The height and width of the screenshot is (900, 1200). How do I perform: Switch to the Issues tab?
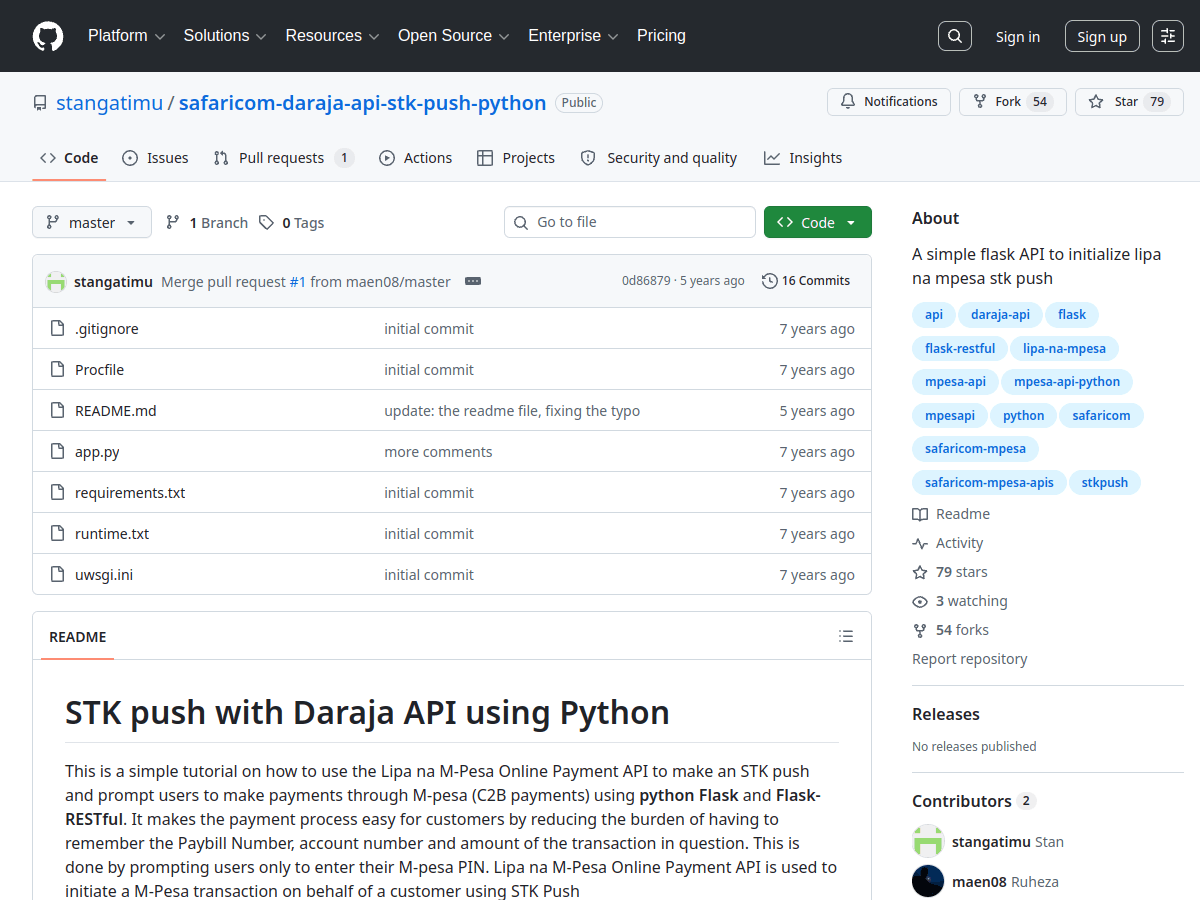[155, 158]
